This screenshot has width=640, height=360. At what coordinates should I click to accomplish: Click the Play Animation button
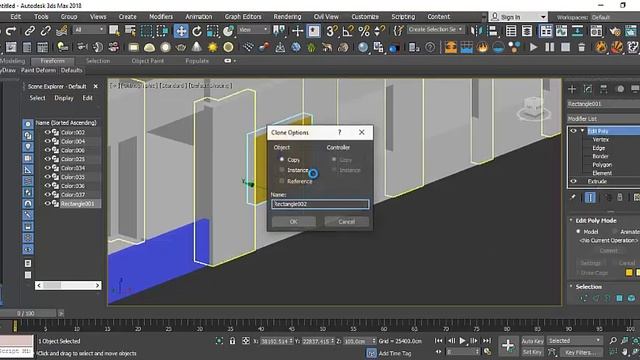462,340
